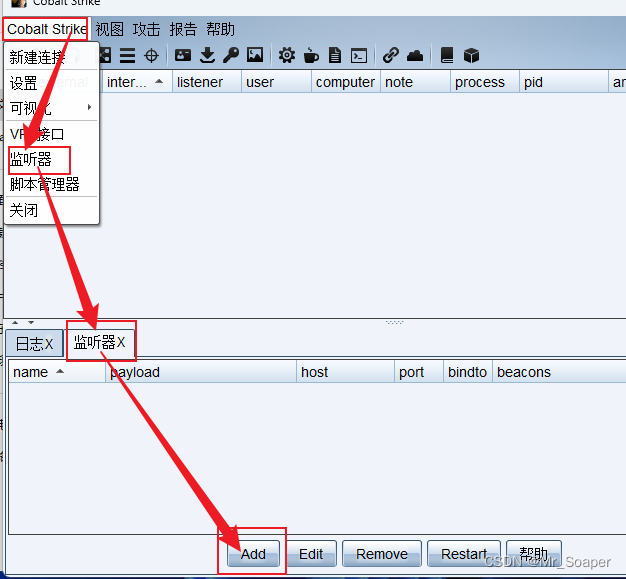Click the cloud manage web server icon

(x=415, y=56)
